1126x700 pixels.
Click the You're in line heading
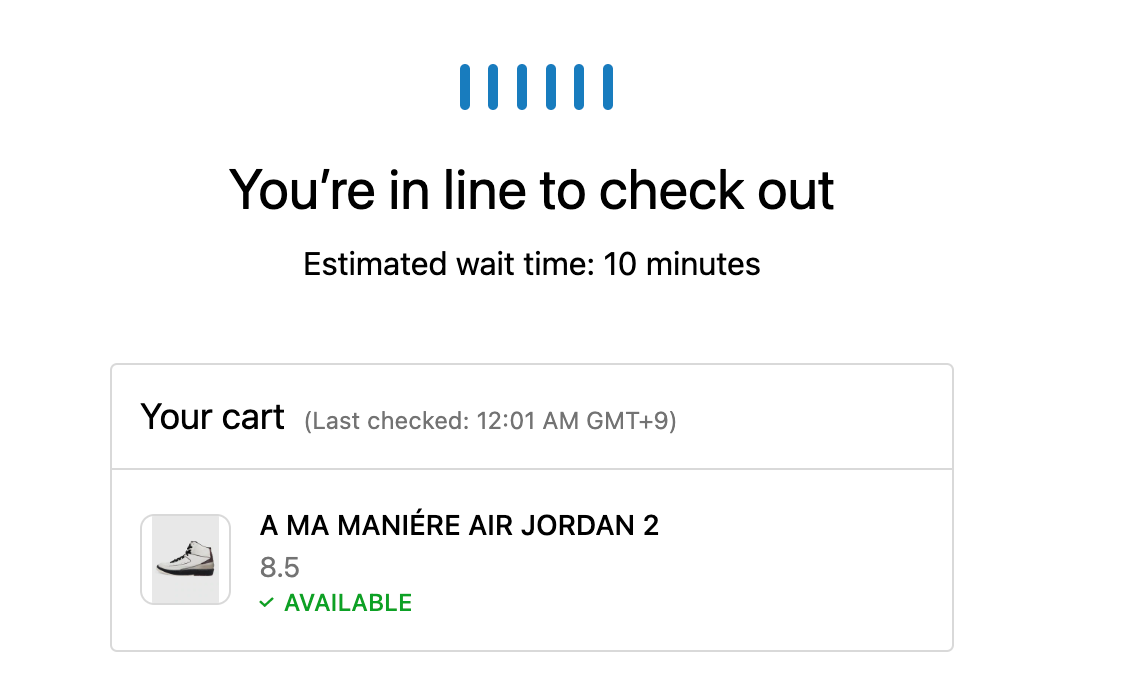tap(531, 190)
